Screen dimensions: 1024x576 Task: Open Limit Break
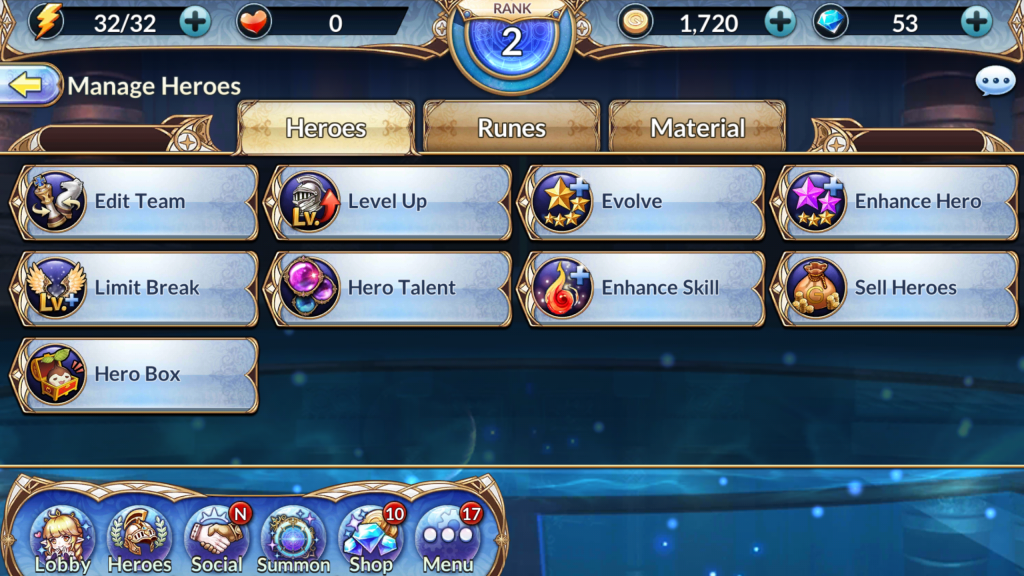point(135,288)
